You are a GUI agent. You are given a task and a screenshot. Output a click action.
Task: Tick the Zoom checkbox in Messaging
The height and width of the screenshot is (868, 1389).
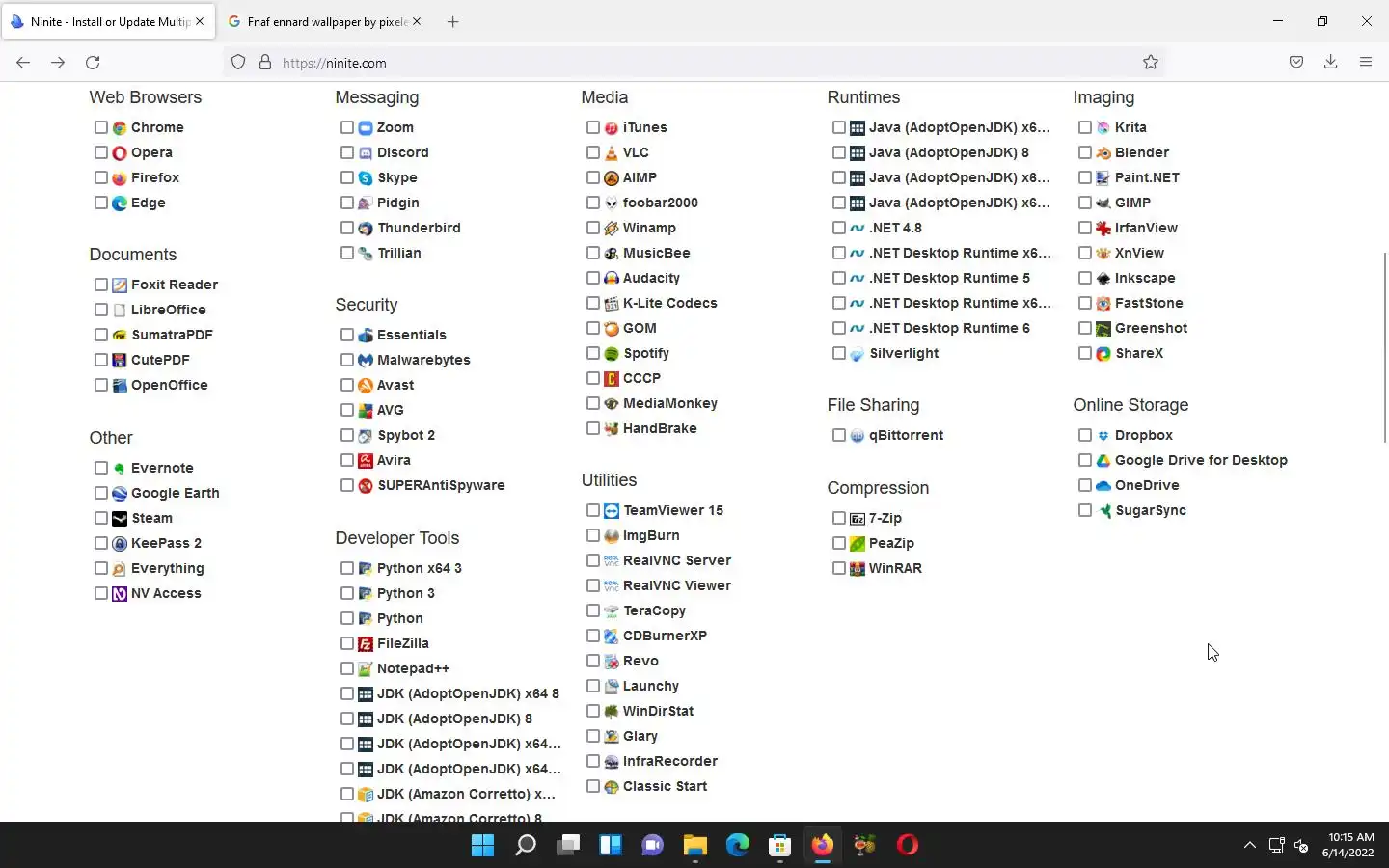(347, 127)
